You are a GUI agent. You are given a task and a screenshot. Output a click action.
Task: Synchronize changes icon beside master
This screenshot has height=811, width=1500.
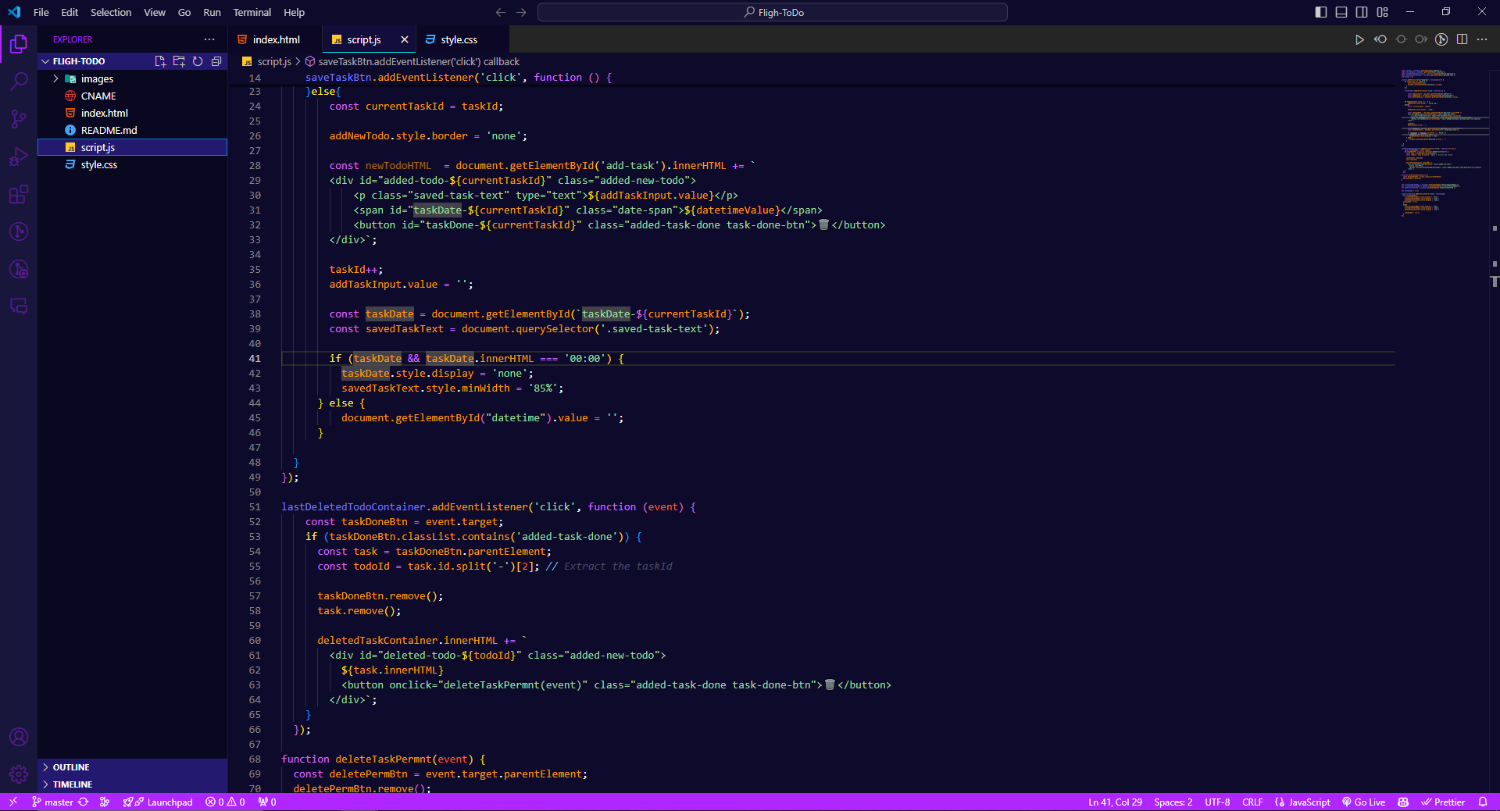click(x=83, y=802)
